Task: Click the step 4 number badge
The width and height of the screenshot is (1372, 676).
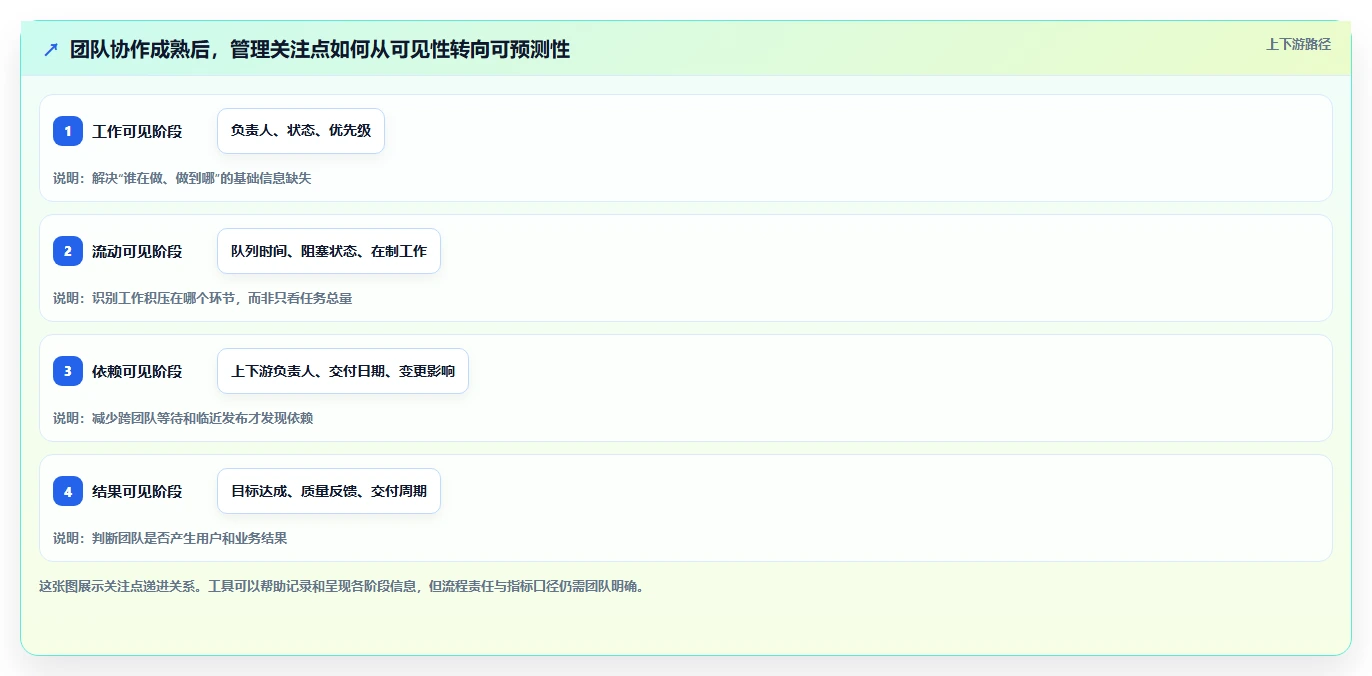Action: point(68,491)
